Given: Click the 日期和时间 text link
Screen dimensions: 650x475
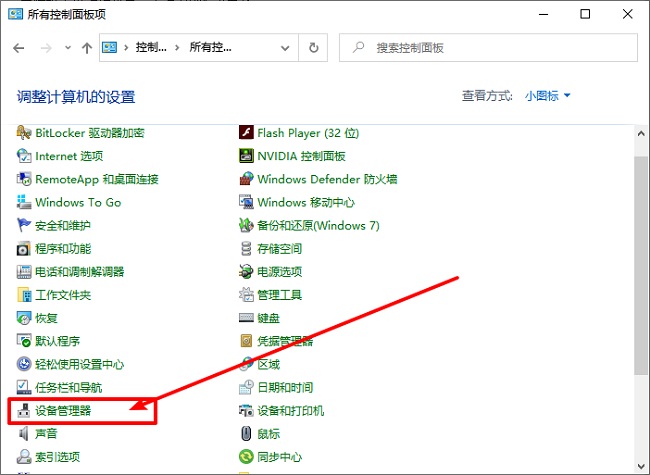Looking at the screenshot, I should 285,388.
